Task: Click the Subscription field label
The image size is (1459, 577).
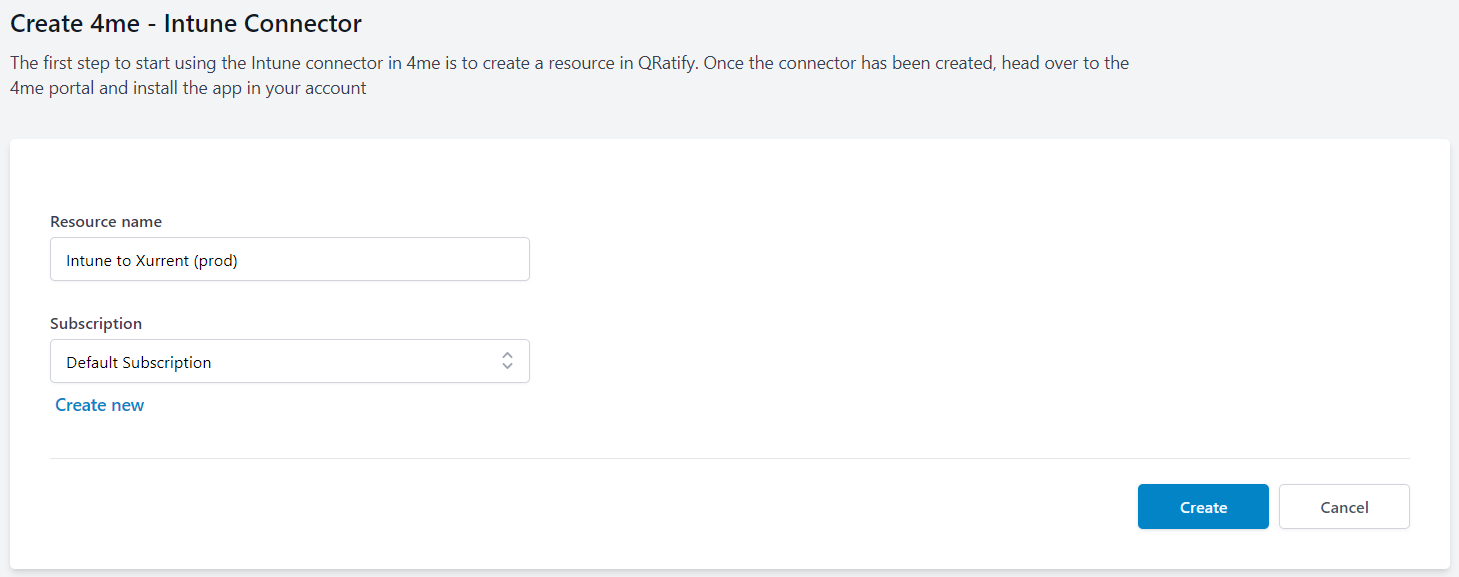Action: [96, 323]
